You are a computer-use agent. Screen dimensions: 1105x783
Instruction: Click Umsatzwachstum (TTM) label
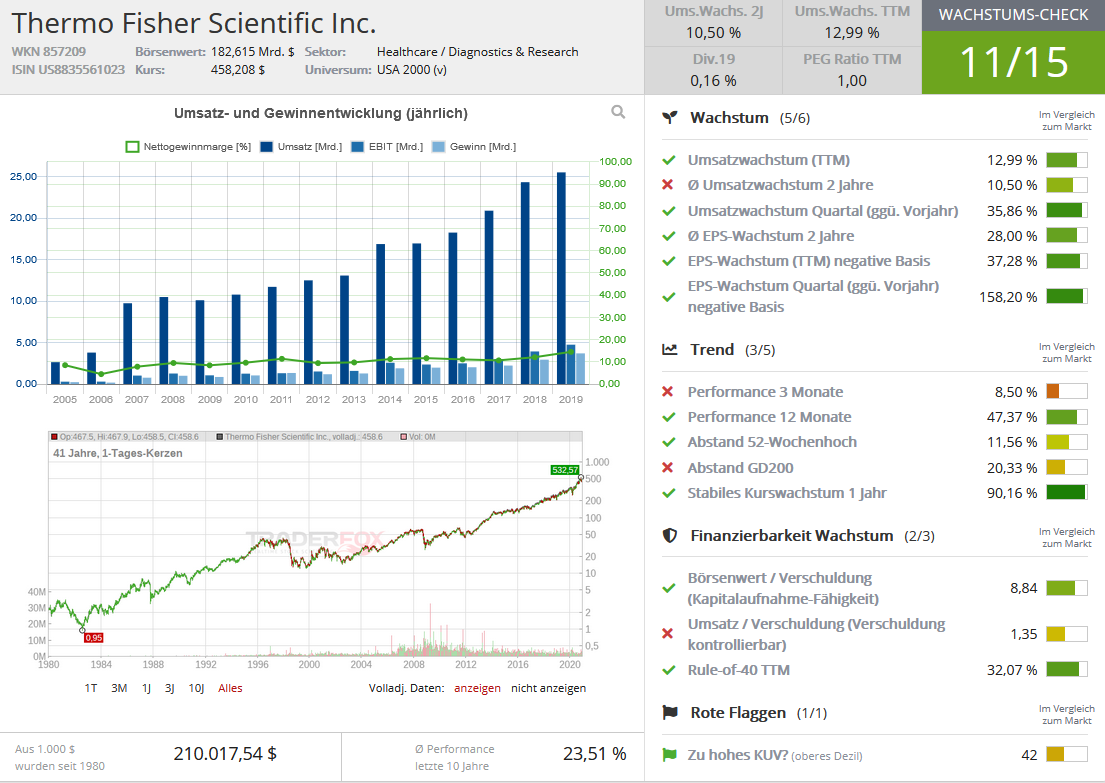tap(769, 160)
